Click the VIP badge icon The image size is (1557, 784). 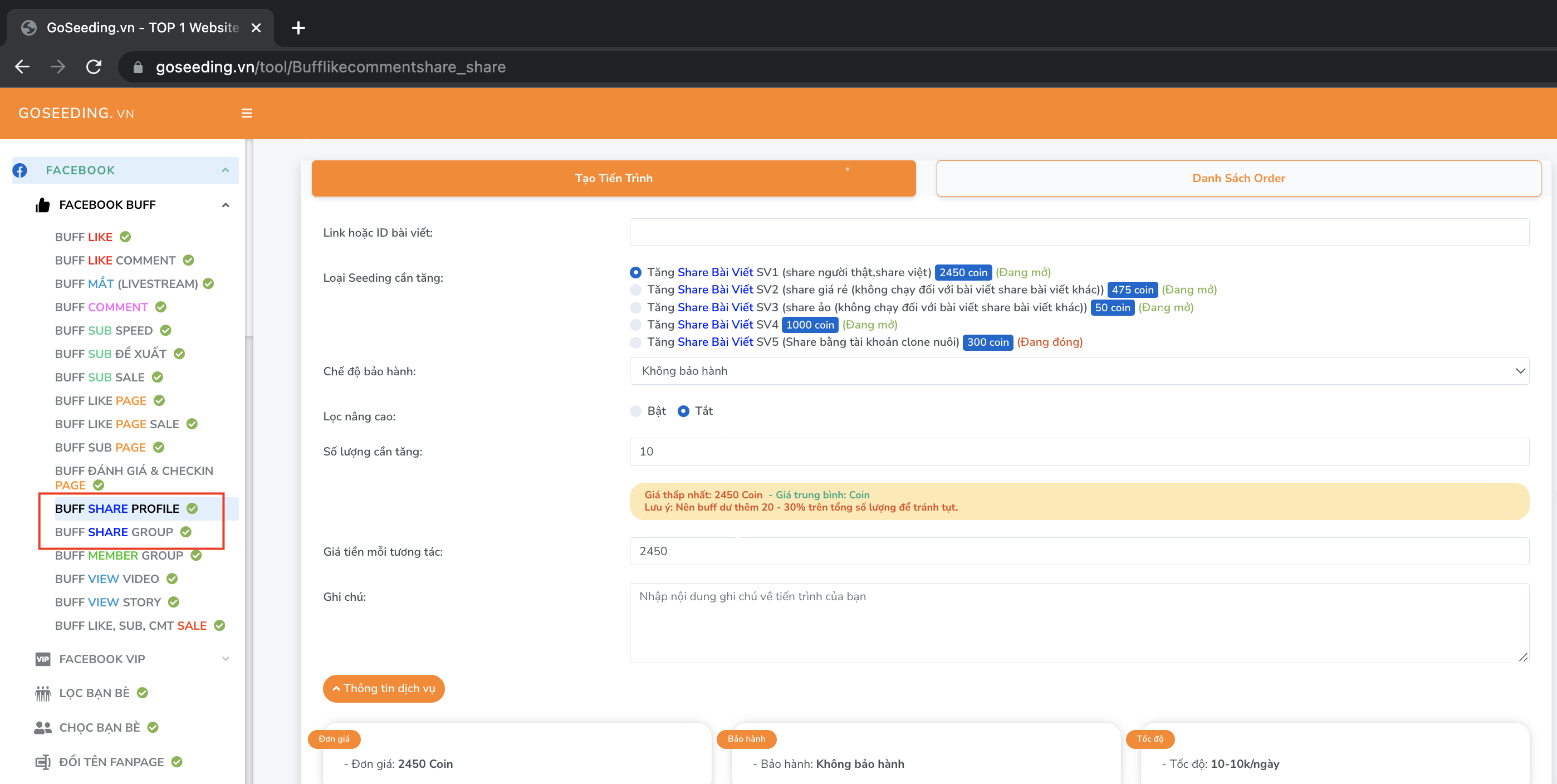[42, 659]
